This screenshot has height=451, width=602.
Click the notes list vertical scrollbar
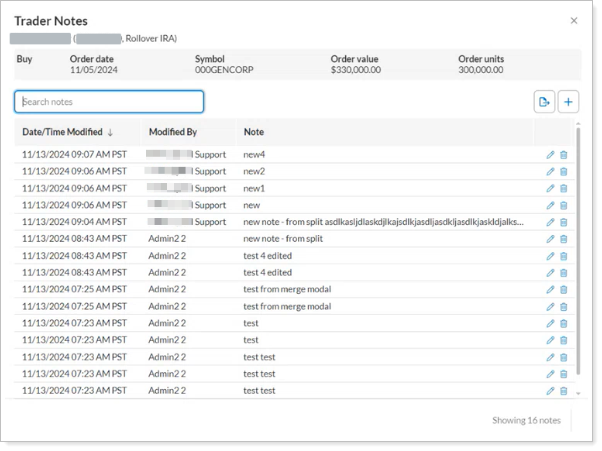point(577,250)
